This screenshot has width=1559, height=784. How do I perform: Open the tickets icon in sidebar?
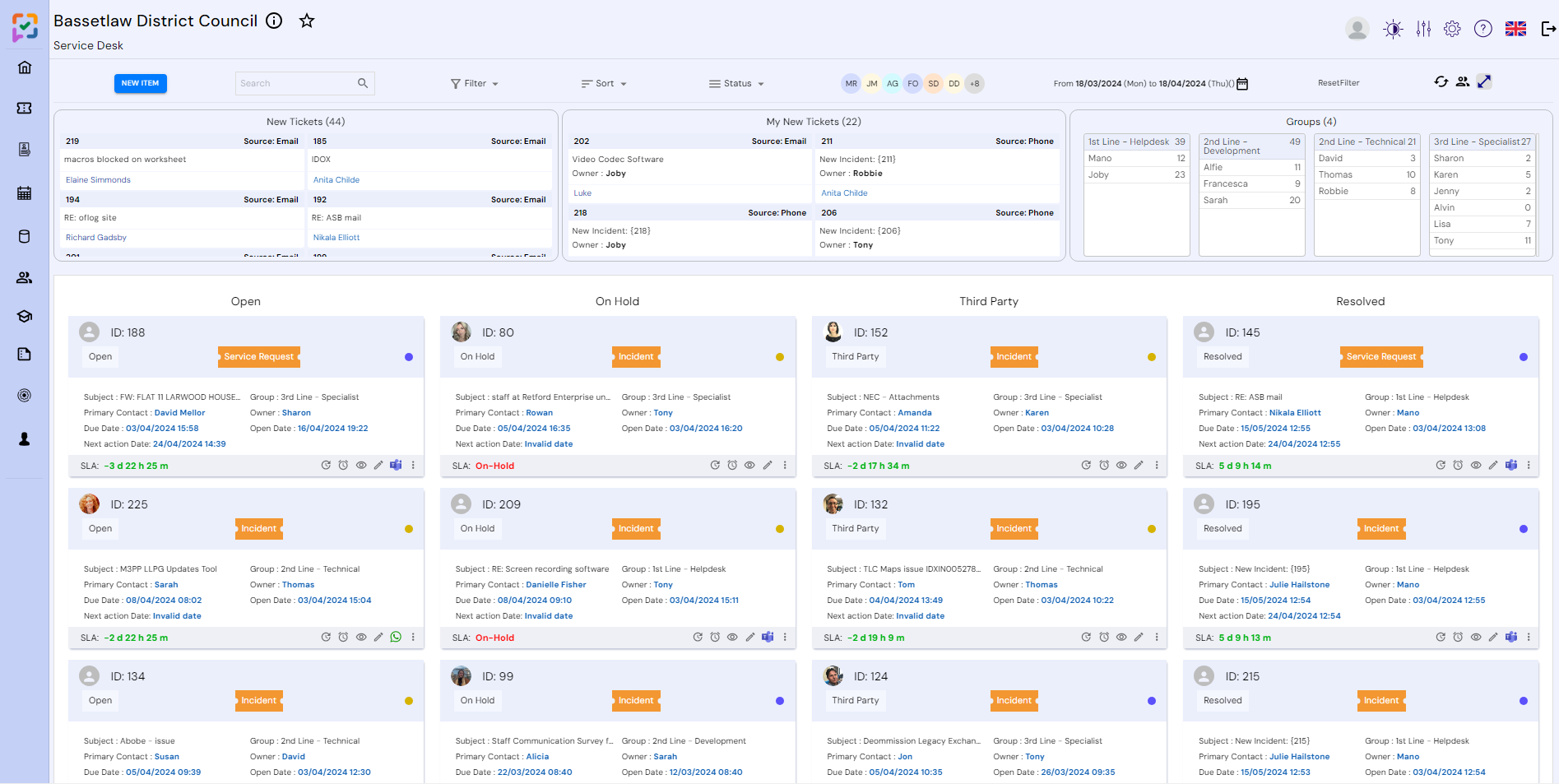(x=25, y=108)
